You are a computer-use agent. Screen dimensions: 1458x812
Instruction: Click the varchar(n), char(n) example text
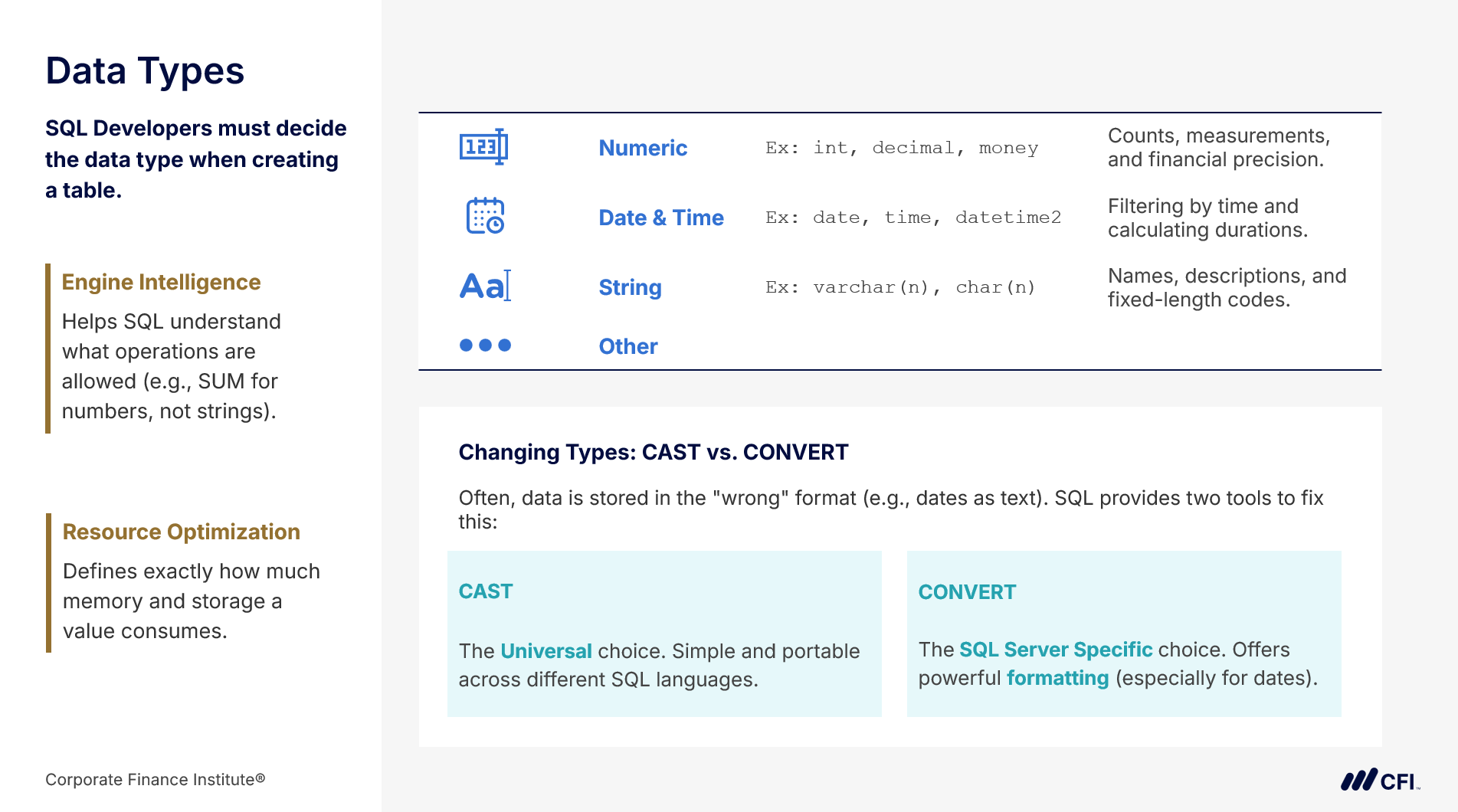pos(924,287)
